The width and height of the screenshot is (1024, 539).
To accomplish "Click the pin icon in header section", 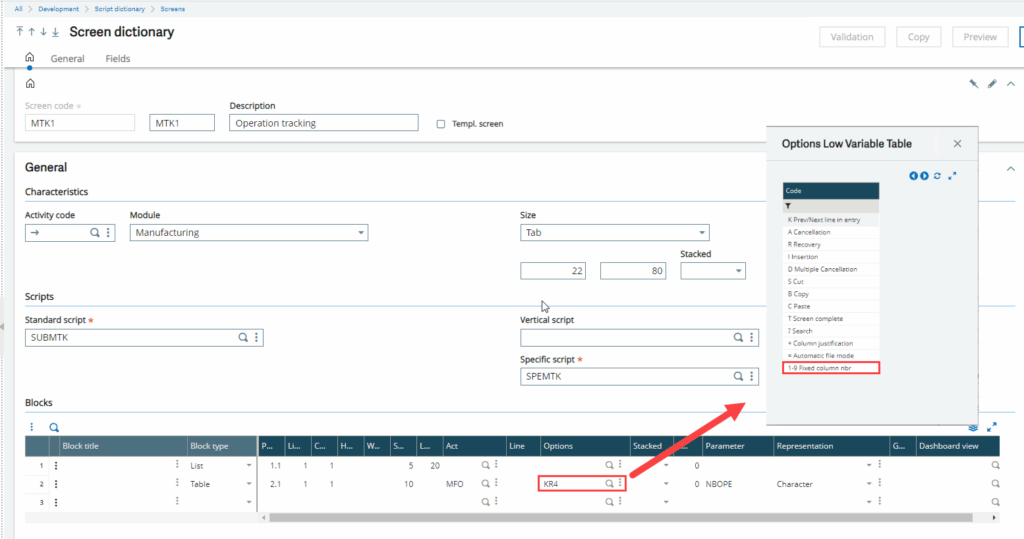I will [973, 84].
